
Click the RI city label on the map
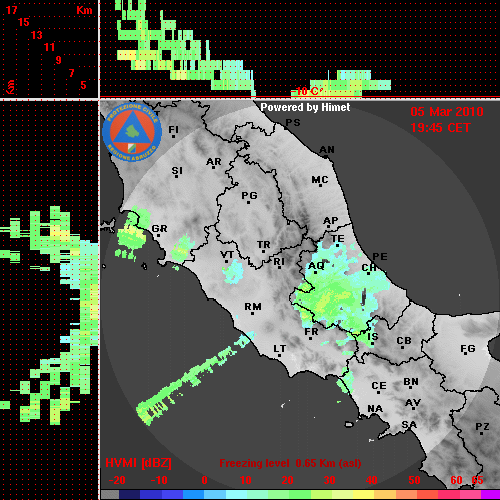tap(279, 262)
